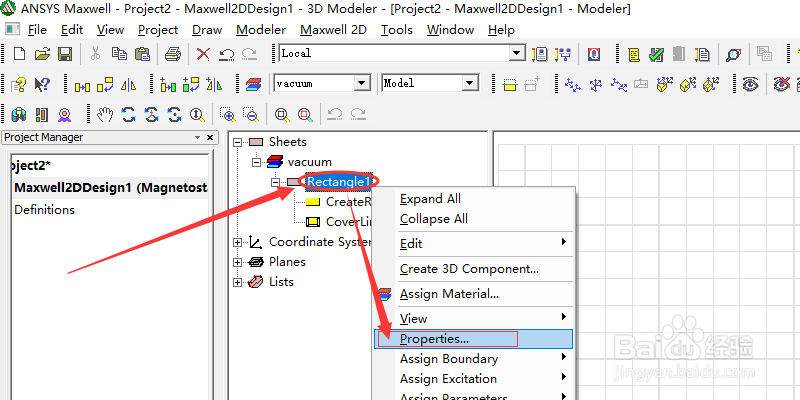Delete selection with the red X icon
This screenshot has width=800, height=400.
[x=203, y=54]
